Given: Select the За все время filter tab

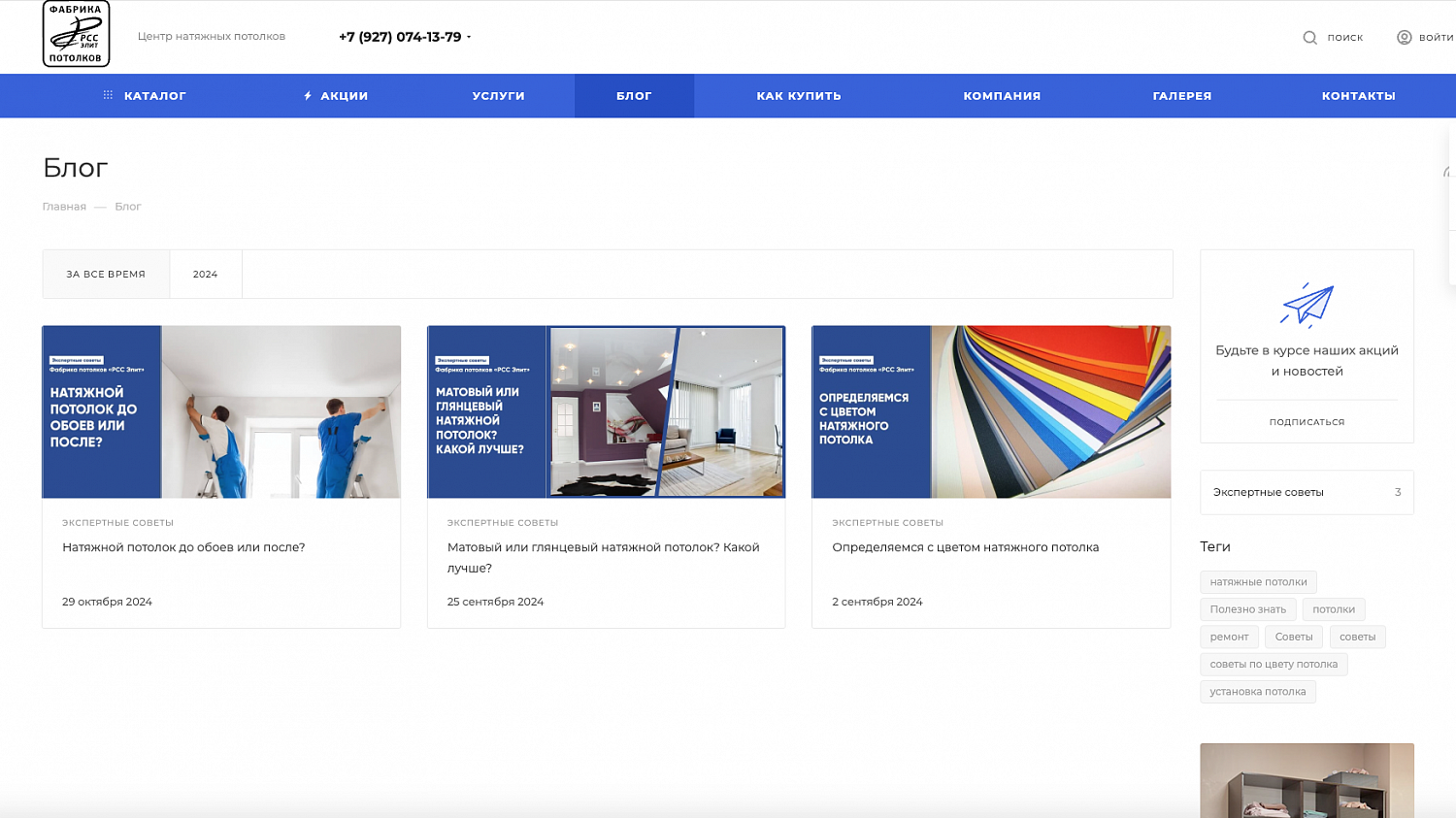Looking at the screenshot, I should [106, 275].
